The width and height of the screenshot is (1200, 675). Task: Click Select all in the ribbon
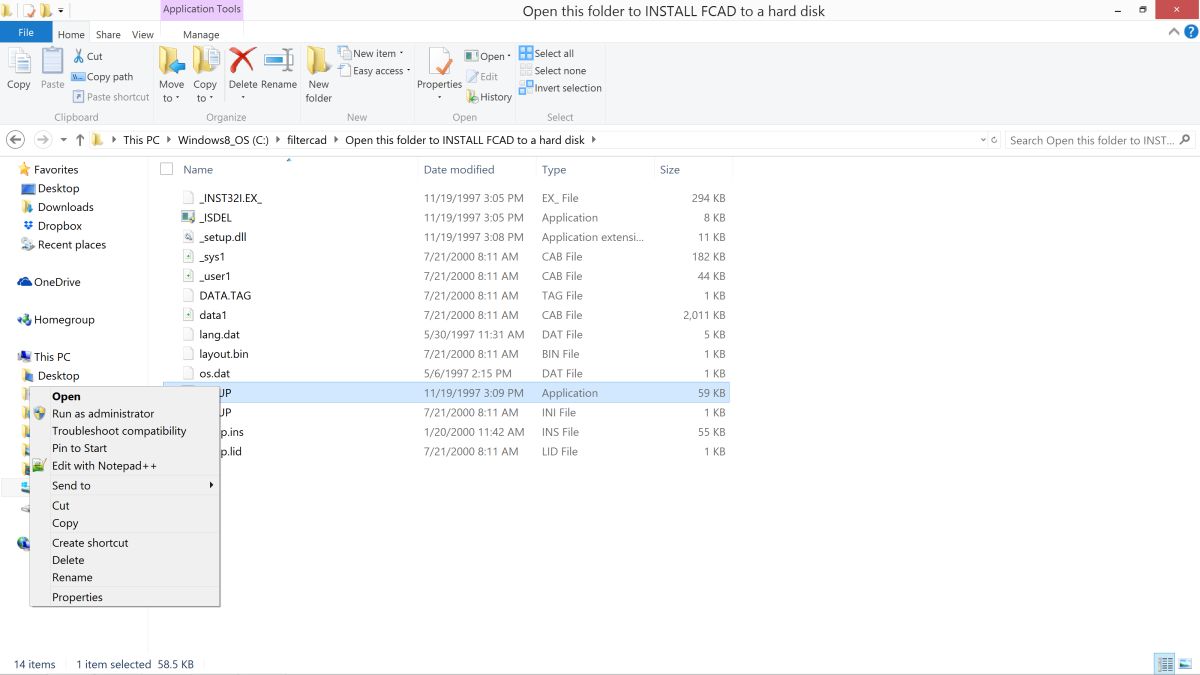546,54
